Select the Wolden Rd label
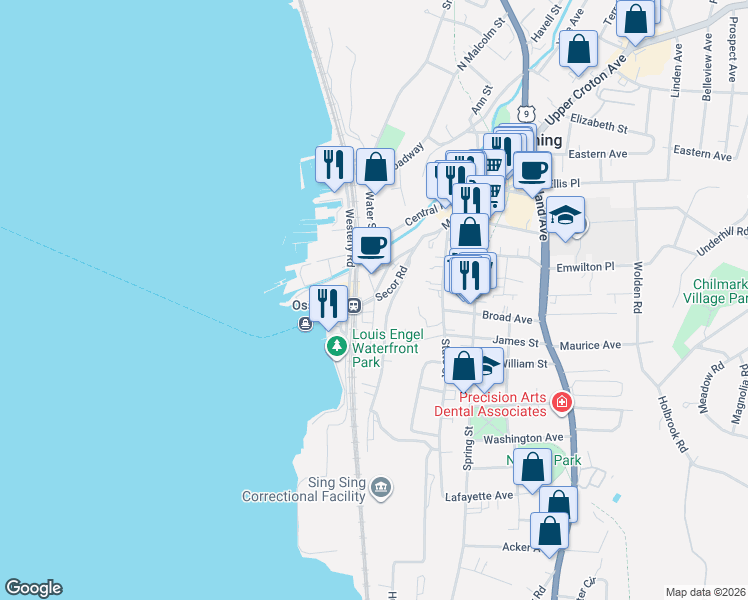 click(637, 287)
